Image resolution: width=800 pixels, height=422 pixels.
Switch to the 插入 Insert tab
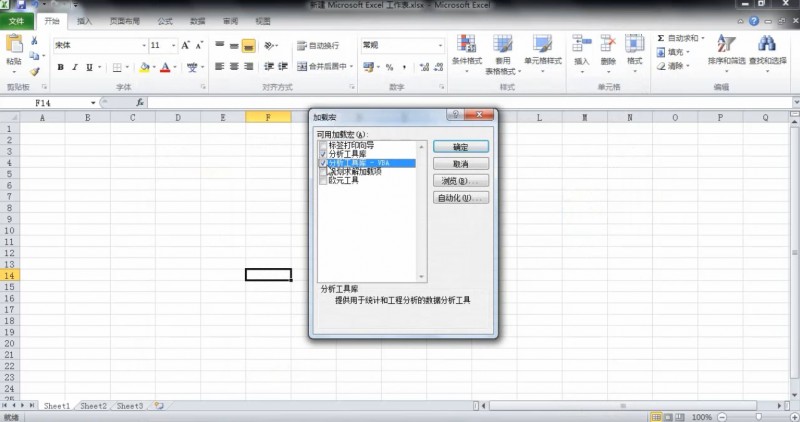[84, 21]
